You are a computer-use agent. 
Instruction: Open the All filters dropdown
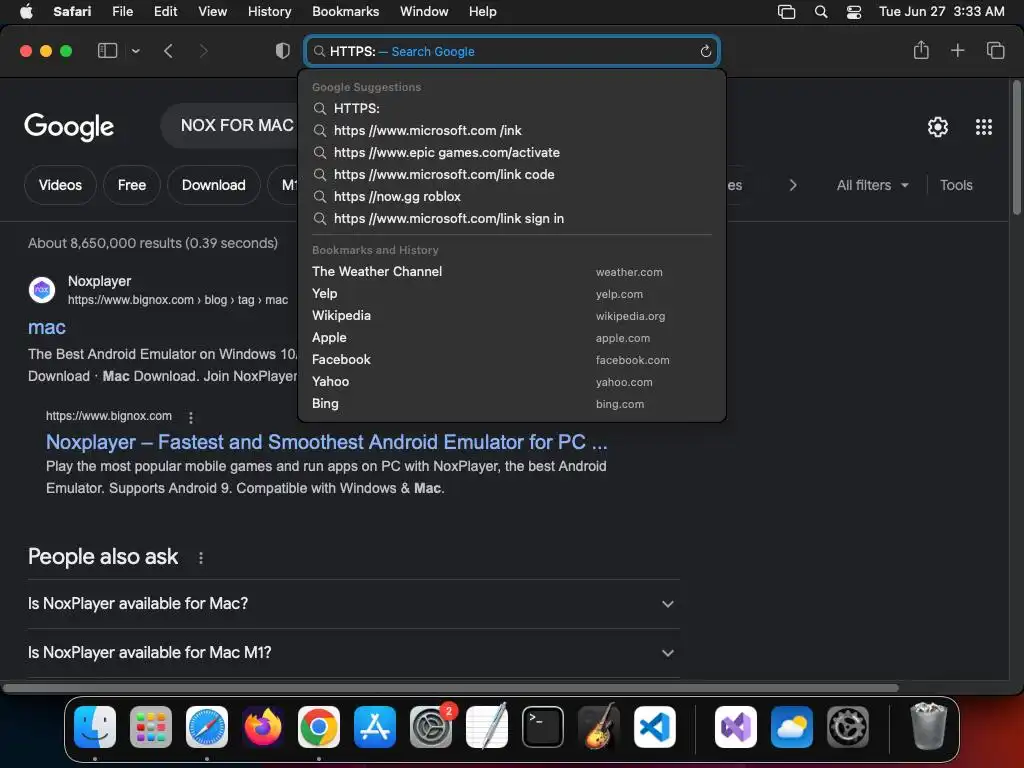point(872,185)
